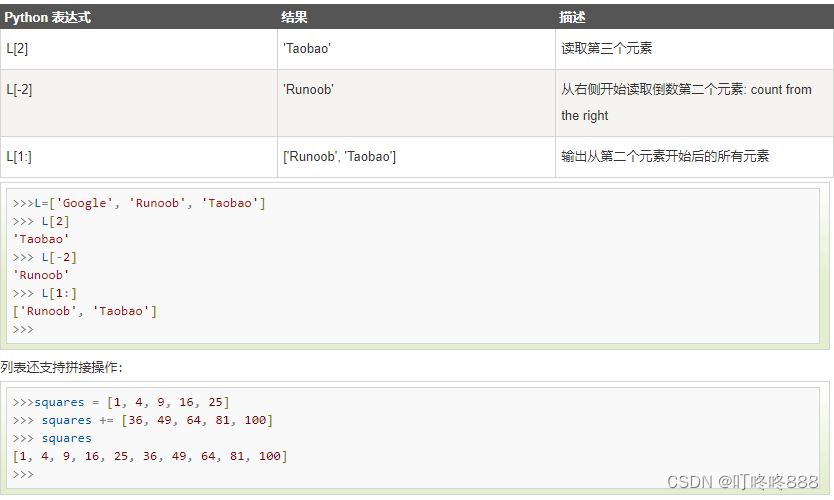The width and height of the screenshot is (834, 500).
Task: Click the 'Runoob' result cell in the table
Action: (416, 103)
